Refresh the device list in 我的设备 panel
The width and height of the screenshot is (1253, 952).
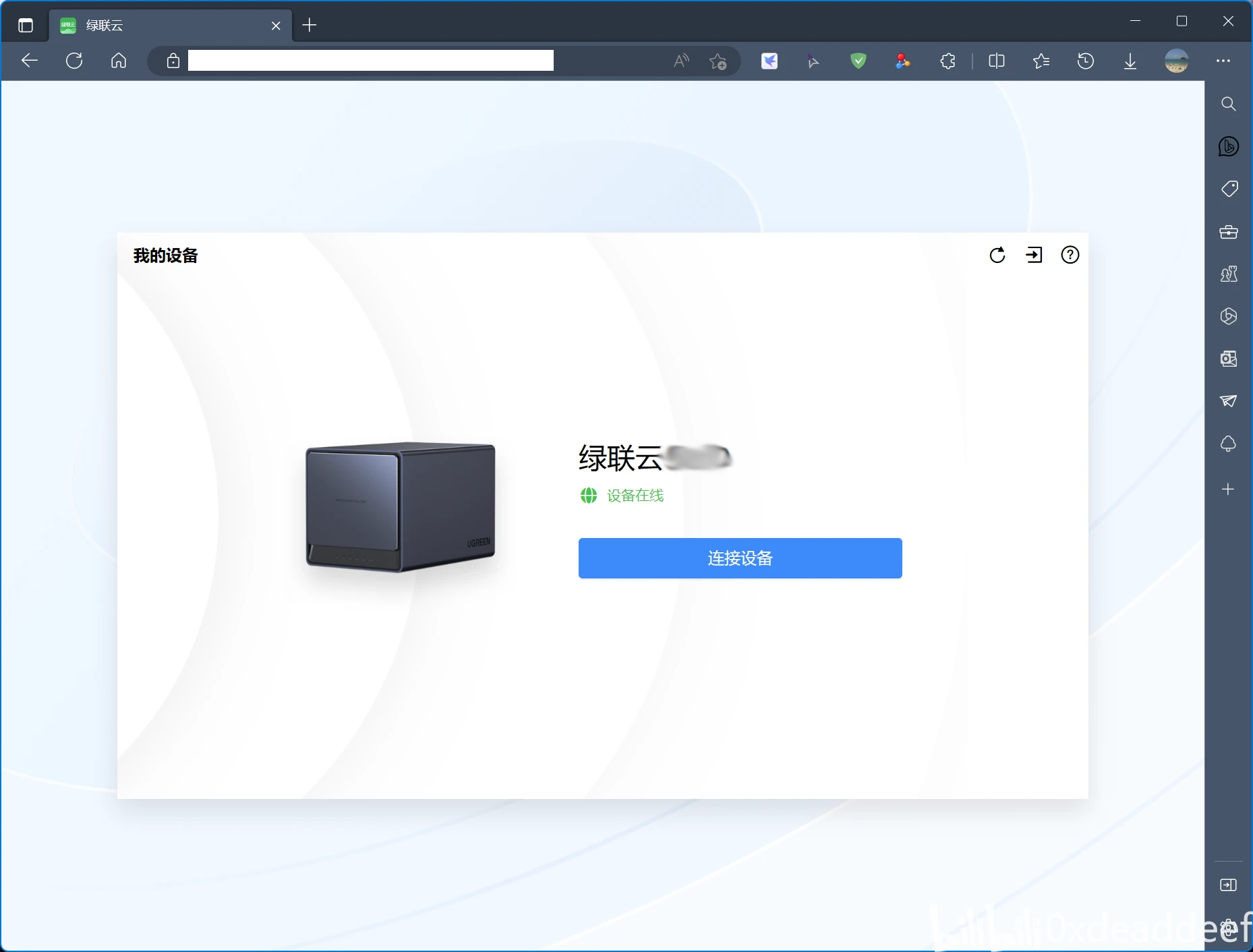coord(997,255)
